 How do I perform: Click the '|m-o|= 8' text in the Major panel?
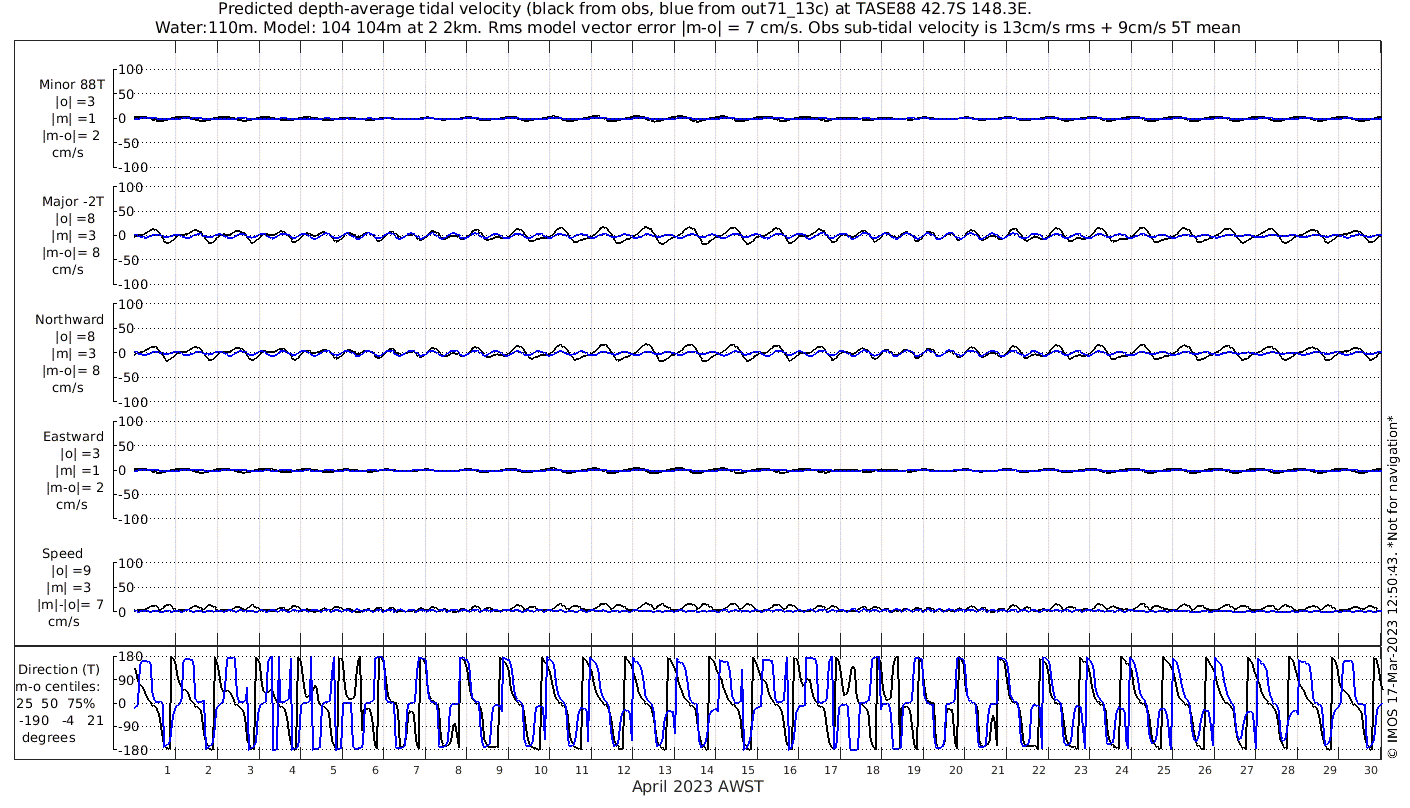point(71,253)
